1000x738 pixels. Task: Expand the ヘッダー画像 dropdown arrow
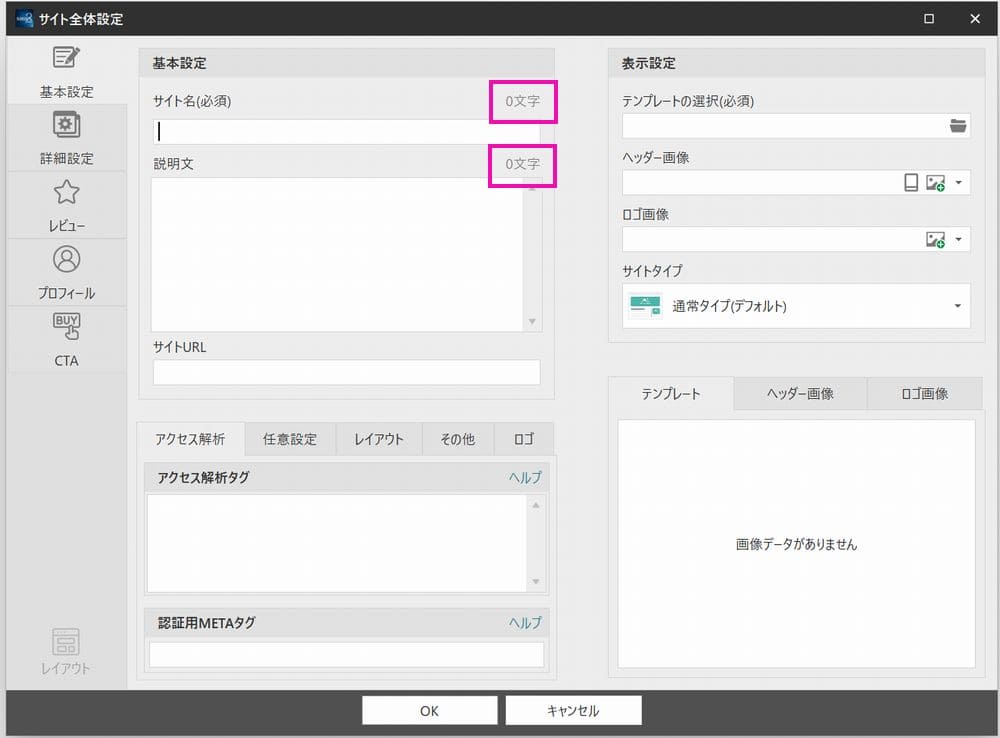pyautogui.click(x=958, y=183)
